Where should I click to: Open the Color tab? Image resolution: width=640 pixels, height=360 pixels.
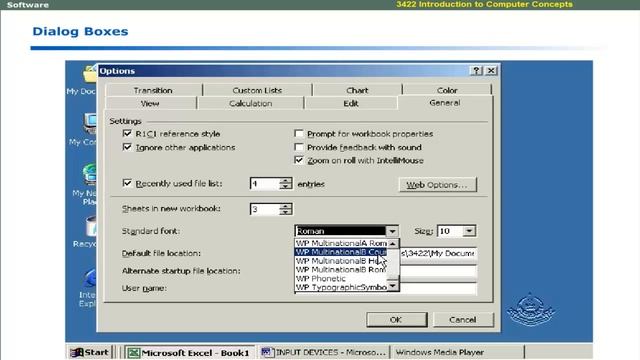(x=447, y=90)
